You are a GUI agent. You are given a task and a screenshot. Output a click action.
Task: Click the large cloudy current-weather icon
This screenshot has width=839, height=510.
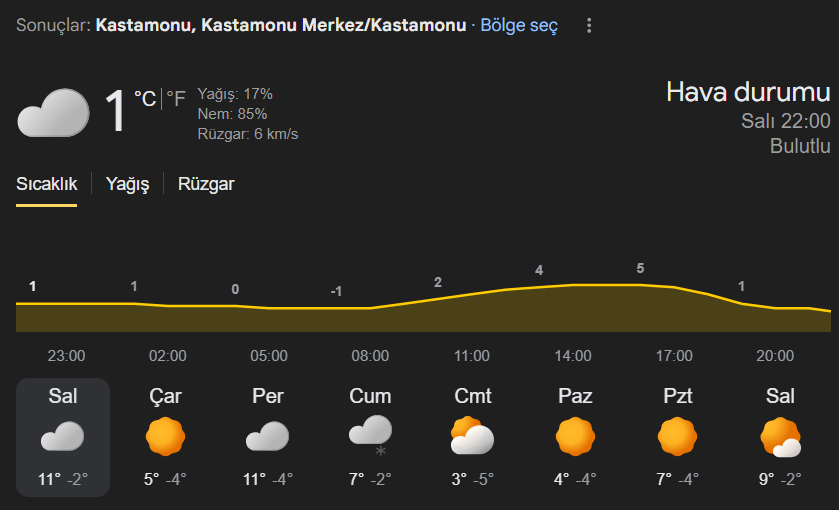pyautogui.click(x=53, y=112)
